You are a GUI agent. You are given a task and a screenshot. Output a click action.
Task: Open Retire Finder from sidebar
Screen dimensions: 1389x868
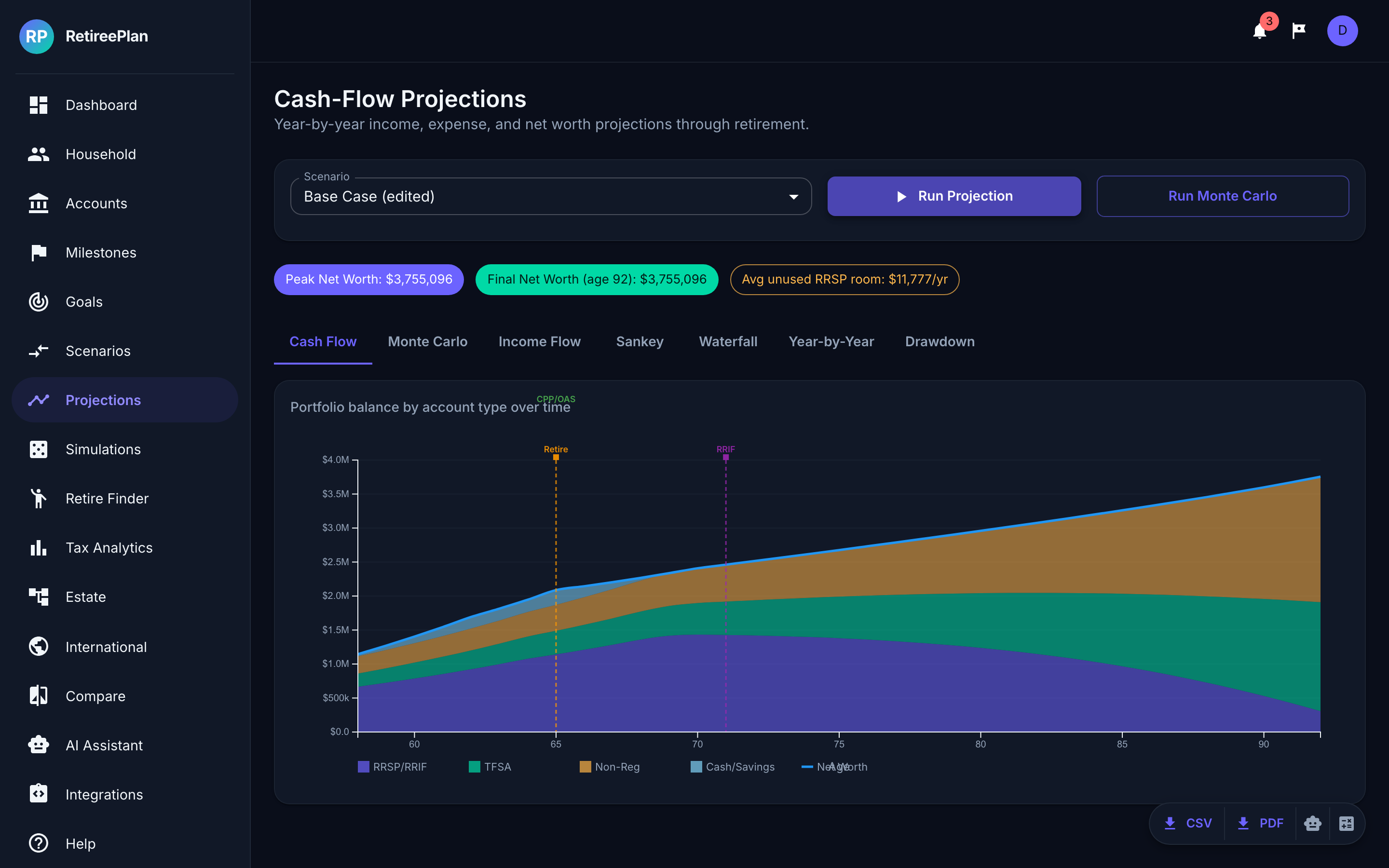[107, 498]
